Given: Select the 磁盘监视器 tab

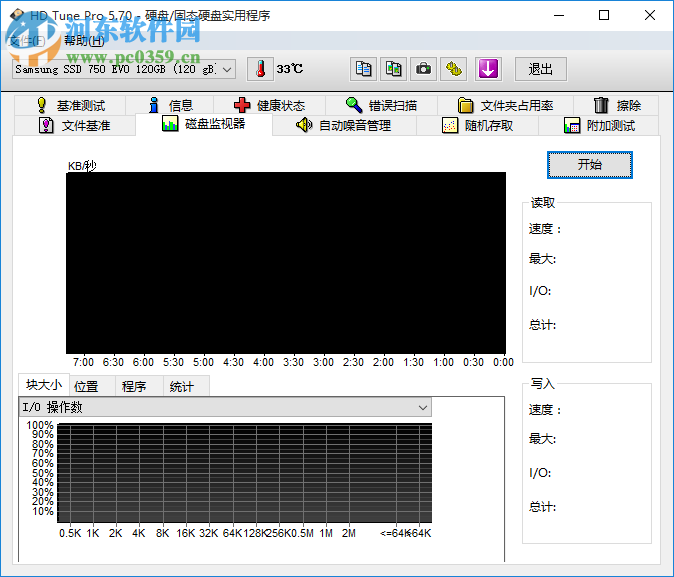Looking at the screenshot, I should click(x=204, y=124).
